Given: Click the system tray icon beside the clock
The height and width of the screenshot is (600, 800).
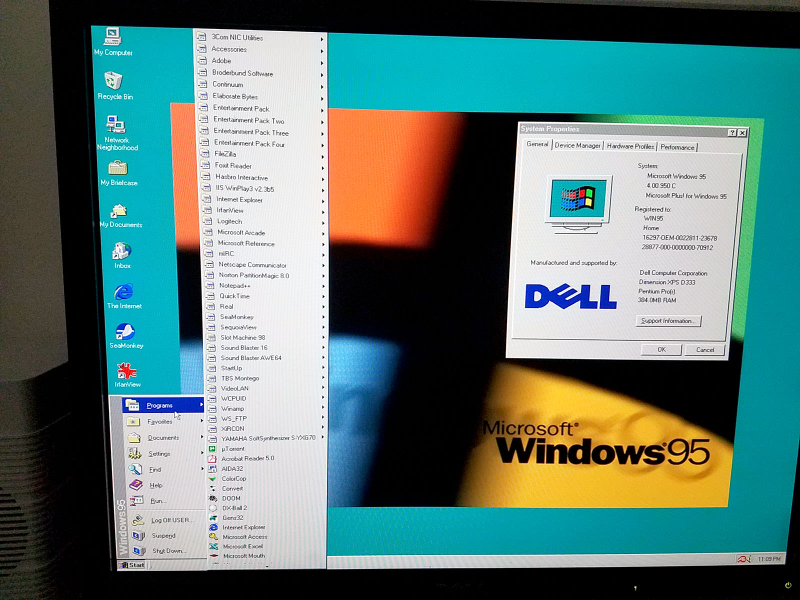Looking at the screenshot, I should point(743,559).
